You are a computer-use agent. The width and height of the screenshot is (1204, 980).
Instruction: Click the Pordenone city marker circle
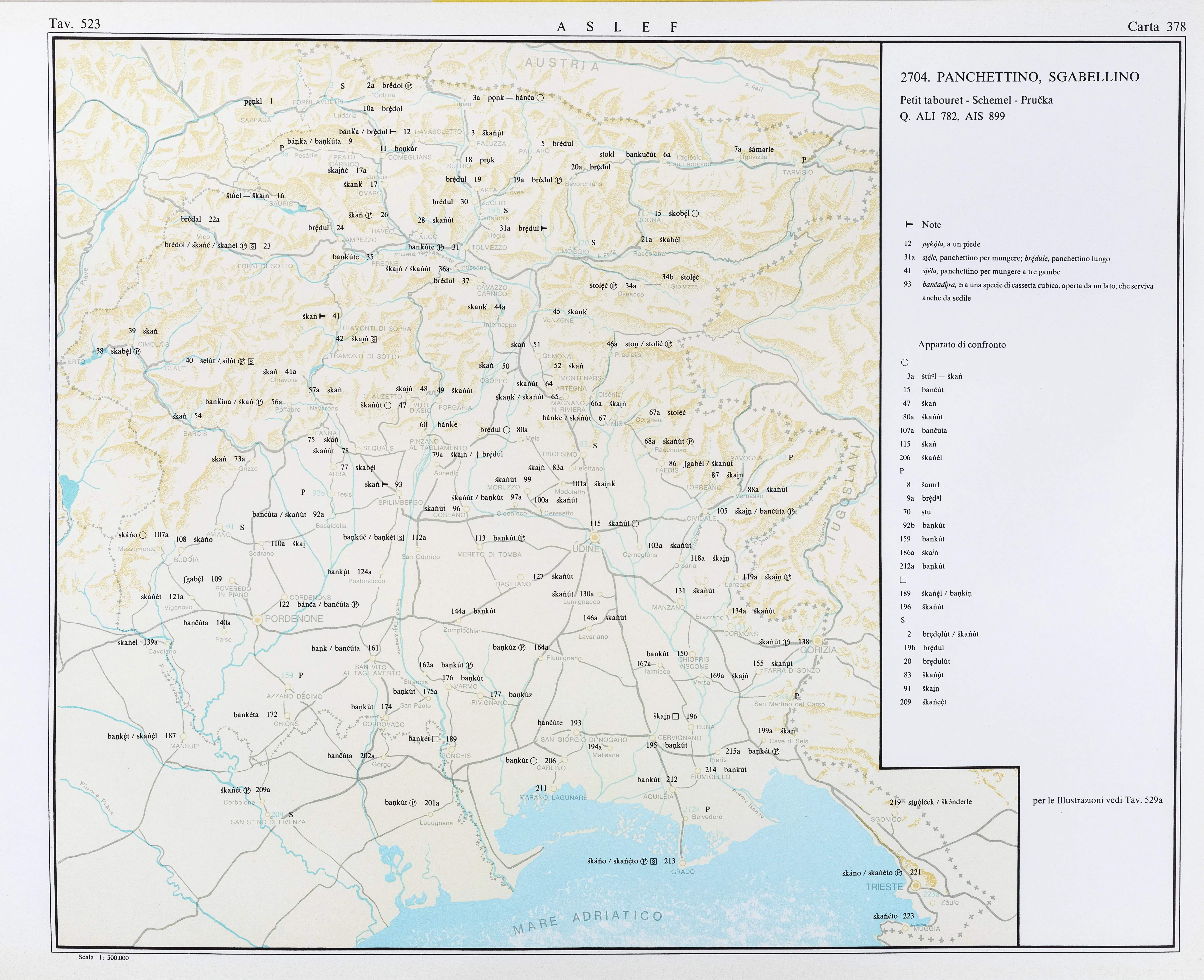tap(257, 619)
